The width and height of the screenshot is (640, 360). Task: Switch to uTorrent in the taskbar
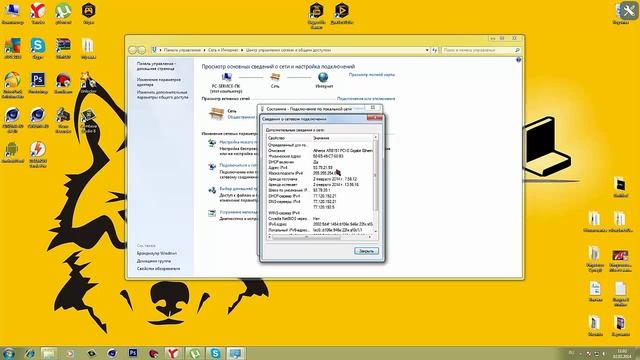pos(195,353)
